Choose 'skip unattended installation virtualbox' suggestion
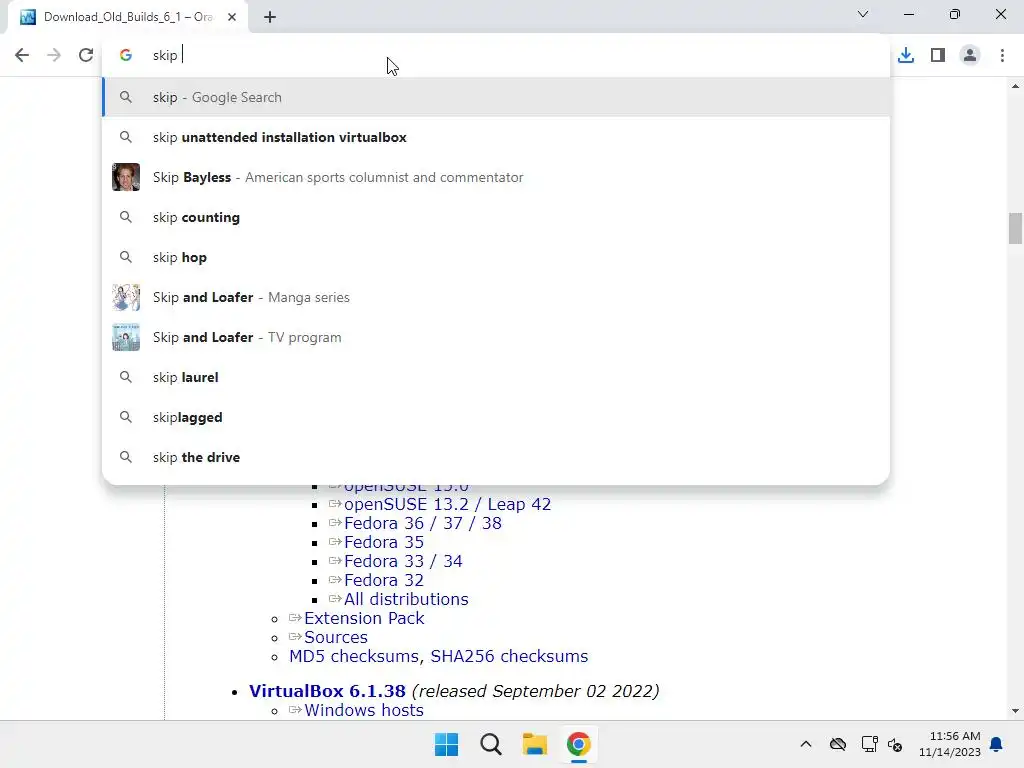This screenshot has height=768, width=1024. point(496,137)
